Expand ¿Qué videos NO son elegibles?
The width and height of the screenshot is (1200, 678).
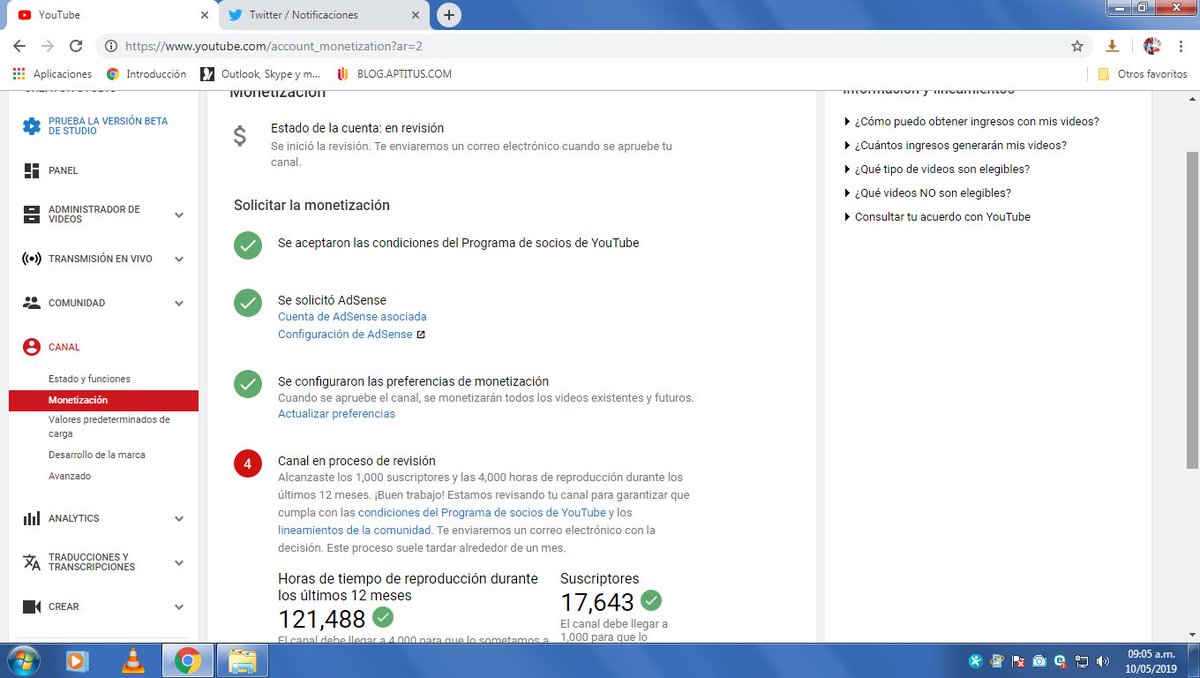pyautogui.click(x=928, y=193)
